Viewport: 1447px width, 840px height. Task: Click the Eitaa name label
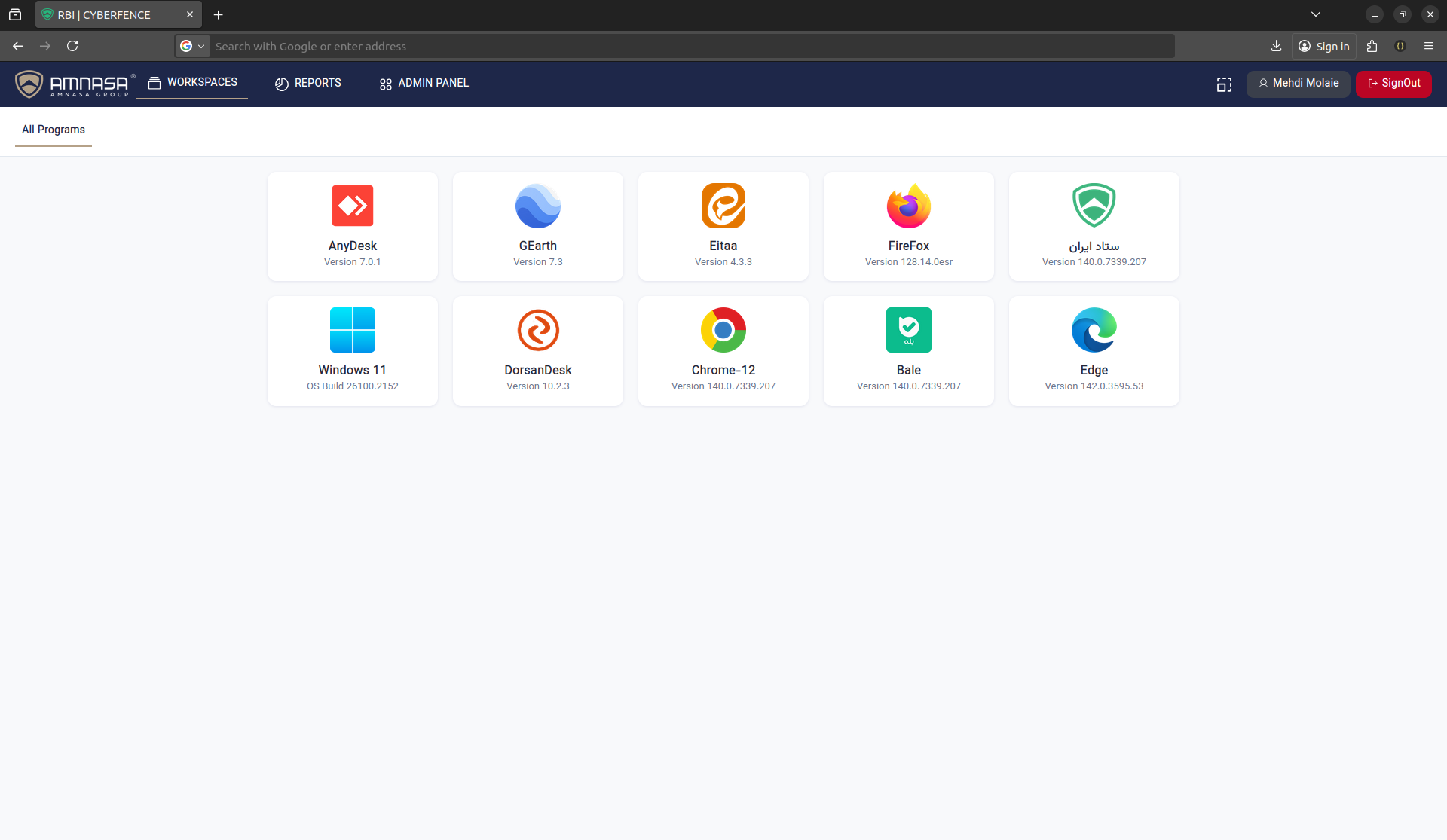(723, 246)
